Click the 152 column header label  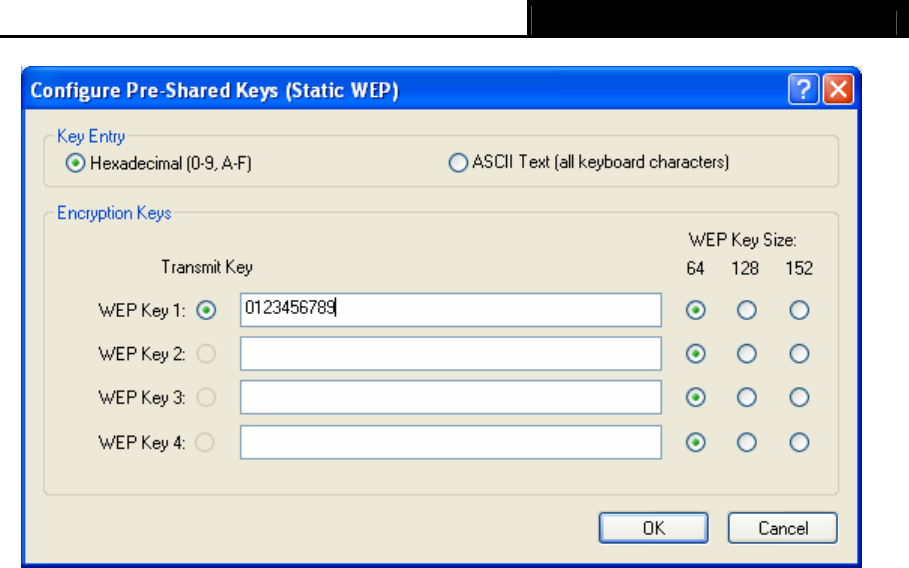pyautogui.click(x=799, y=268)
